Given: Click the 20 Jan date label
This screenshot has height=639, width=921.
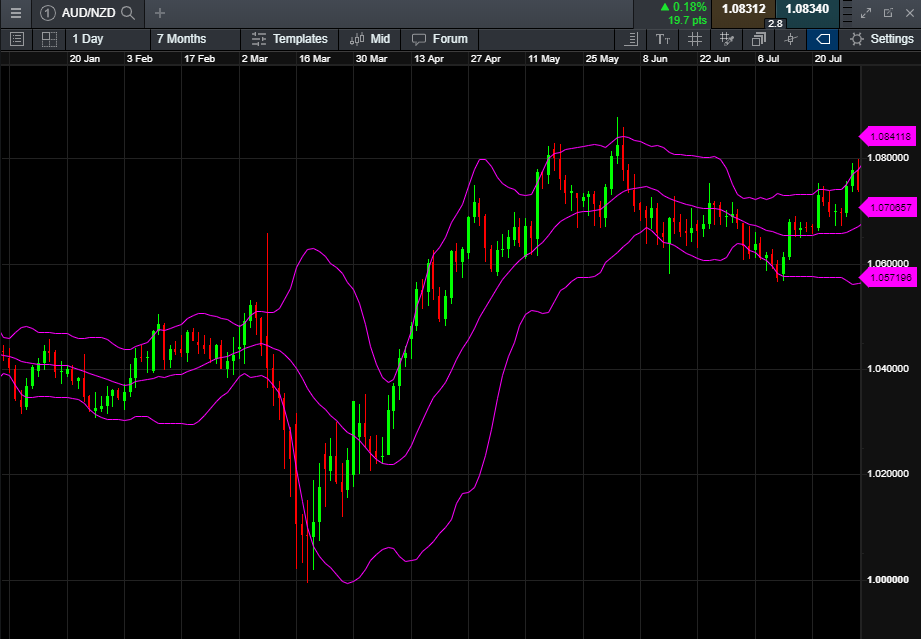Looking at the screenshot, I should click(x=85, y=59).
